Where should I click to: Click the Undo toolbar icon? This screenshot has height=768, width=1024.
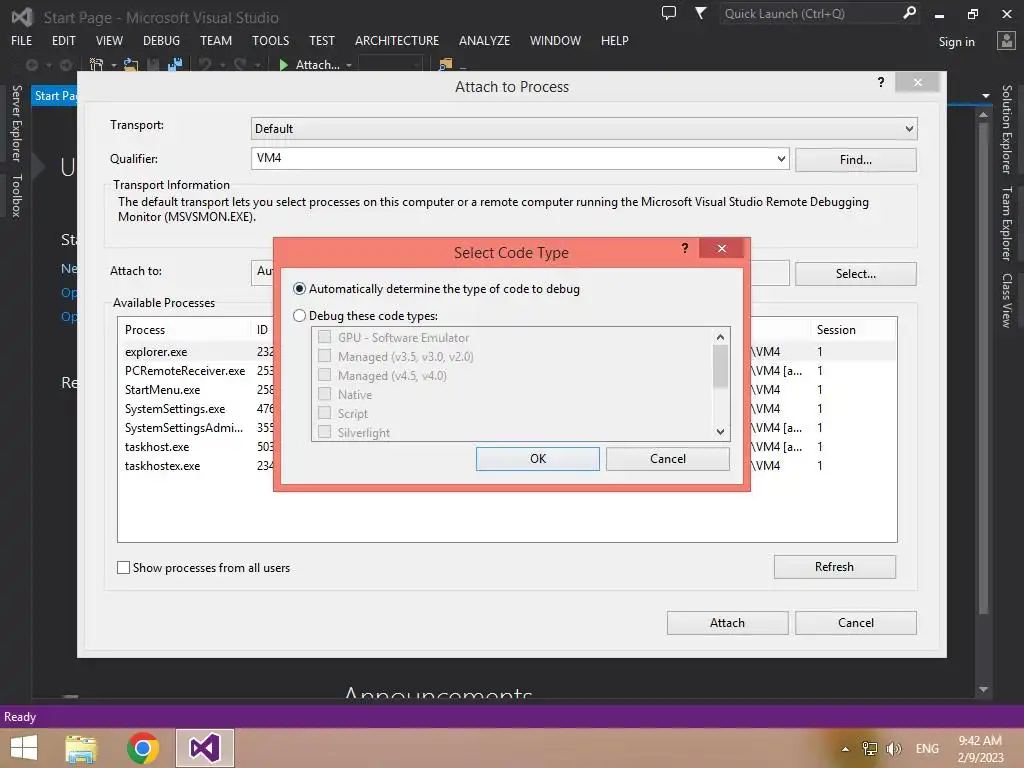pyautogui.click(x=205, y=65)
